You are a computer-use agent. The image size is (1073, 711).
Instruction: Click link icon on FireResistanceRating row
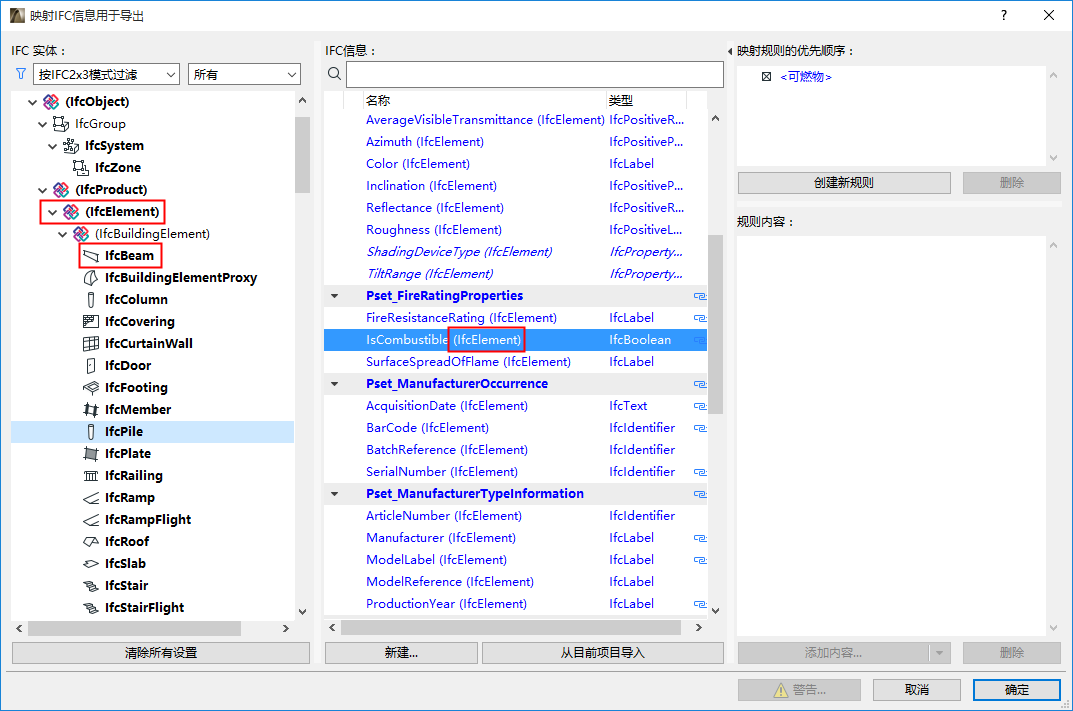(x=699, y=318)
